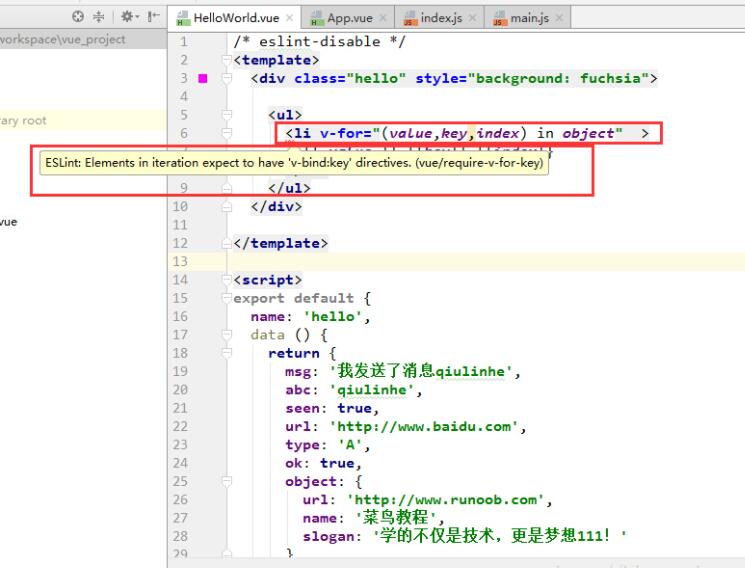Close the HelloWorld.vue tab
Screen dimensions: 745x568
click(x=290, y=18)
